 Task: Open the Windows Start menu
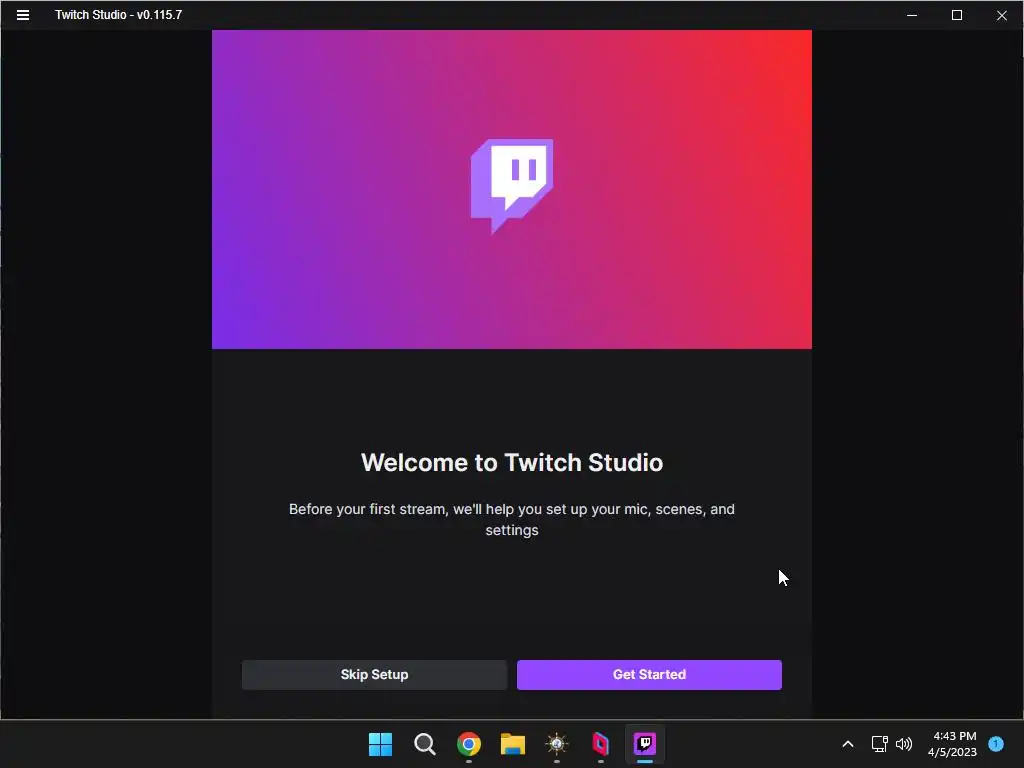tap(380, 744)
